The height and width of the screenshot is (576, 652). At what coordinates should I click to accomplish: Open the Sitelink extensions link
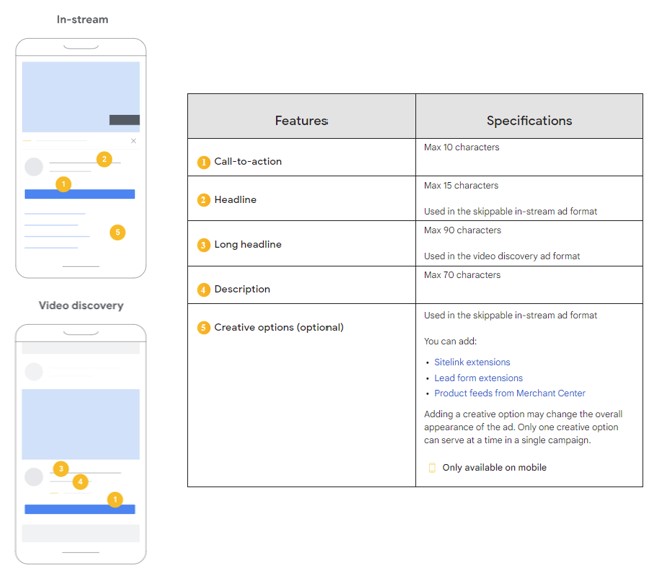pyautogui.click(x=472, y=362)
